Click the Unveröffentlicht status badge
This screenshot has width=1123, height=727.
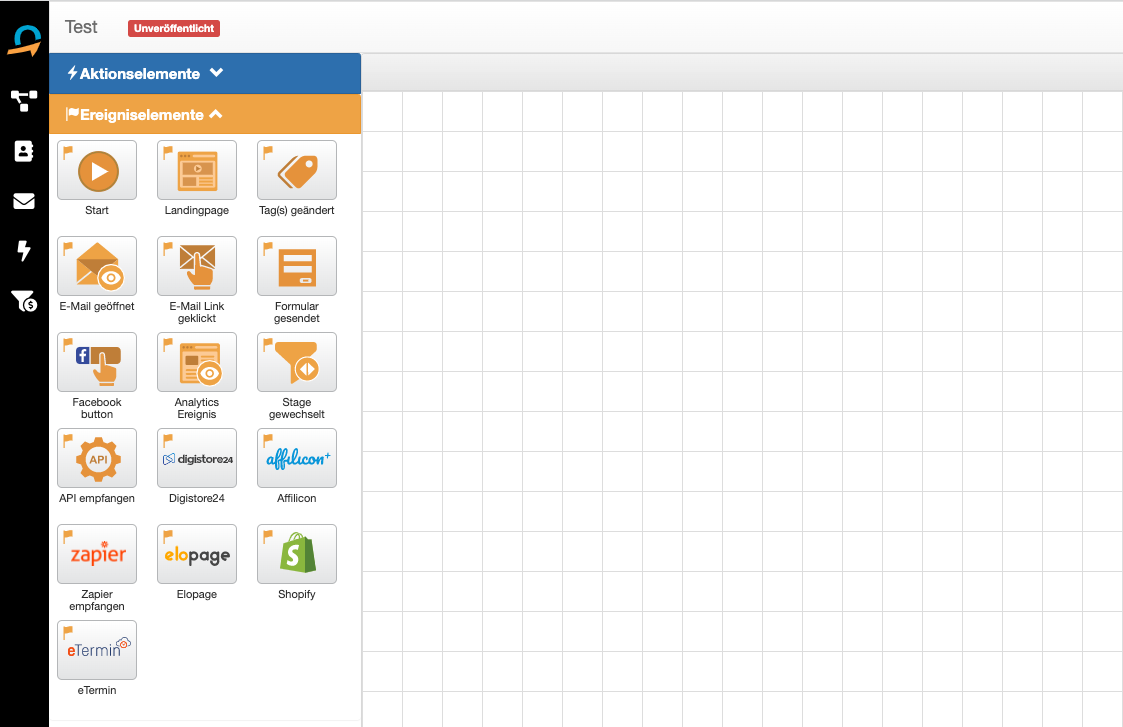(174, 28)
